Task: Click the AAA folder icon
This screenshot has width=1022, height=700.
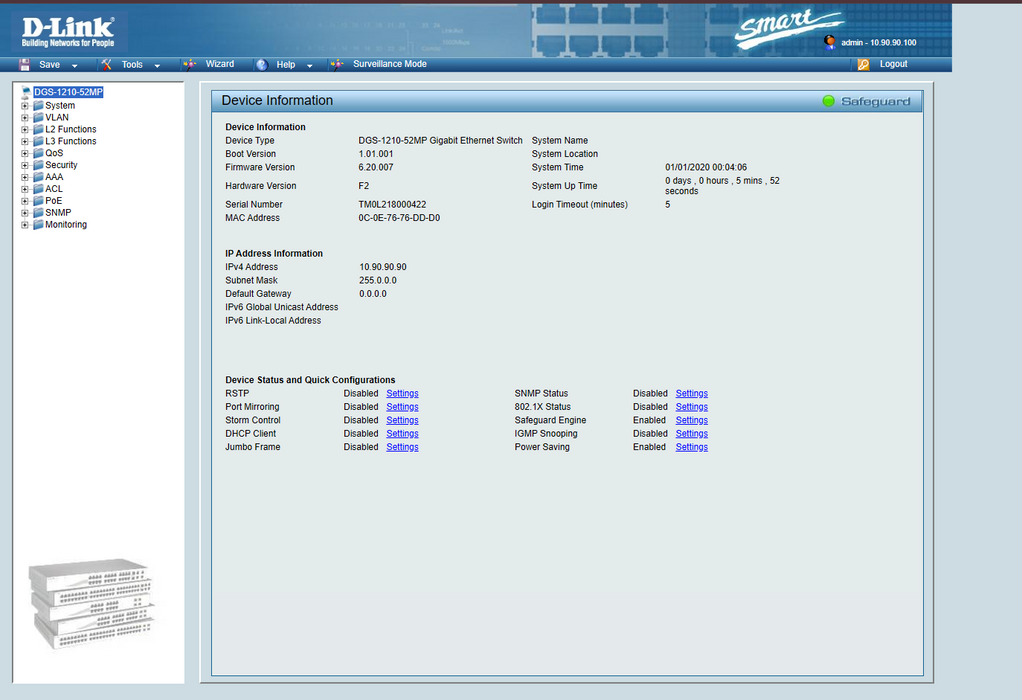Action: [38, 177]
